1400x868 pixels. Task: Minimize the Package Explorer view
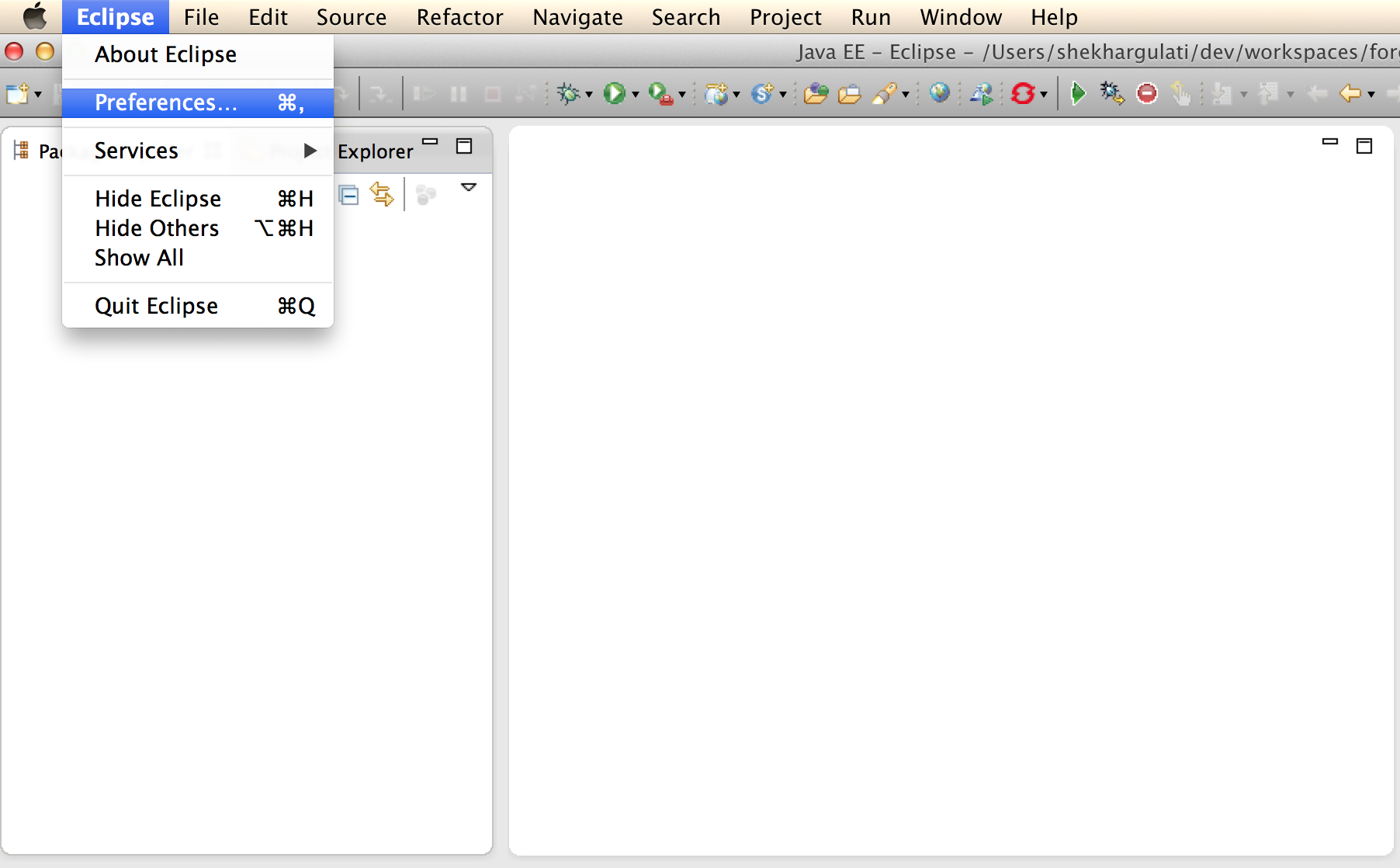point(430,142)
